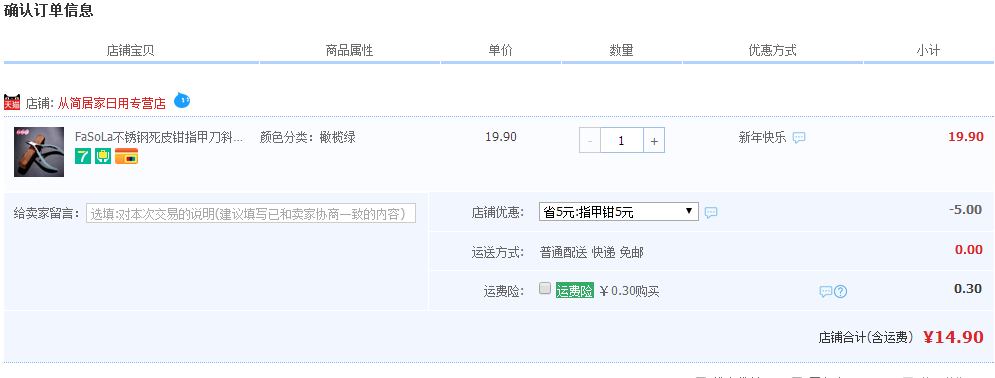Click the yellow guarantee service icon
995x378 pixels.
103,156
